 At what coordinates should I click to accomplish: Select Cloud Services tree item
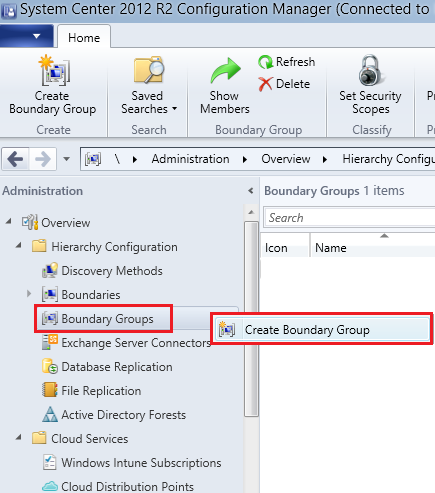pyautogui.click(x=90, y=439)
